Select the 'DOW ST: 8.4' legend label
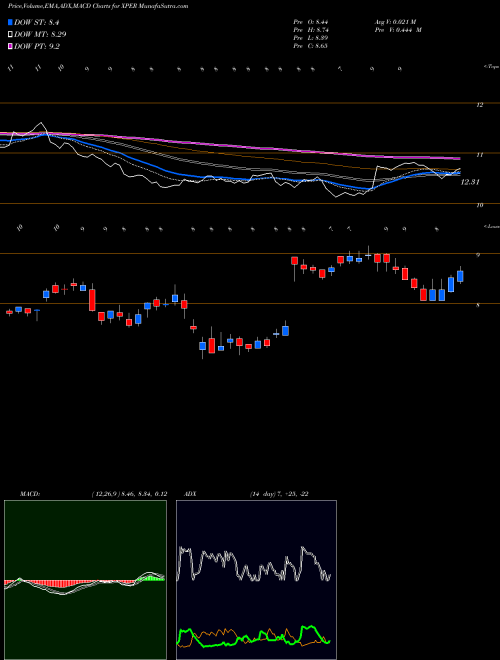 37,22
